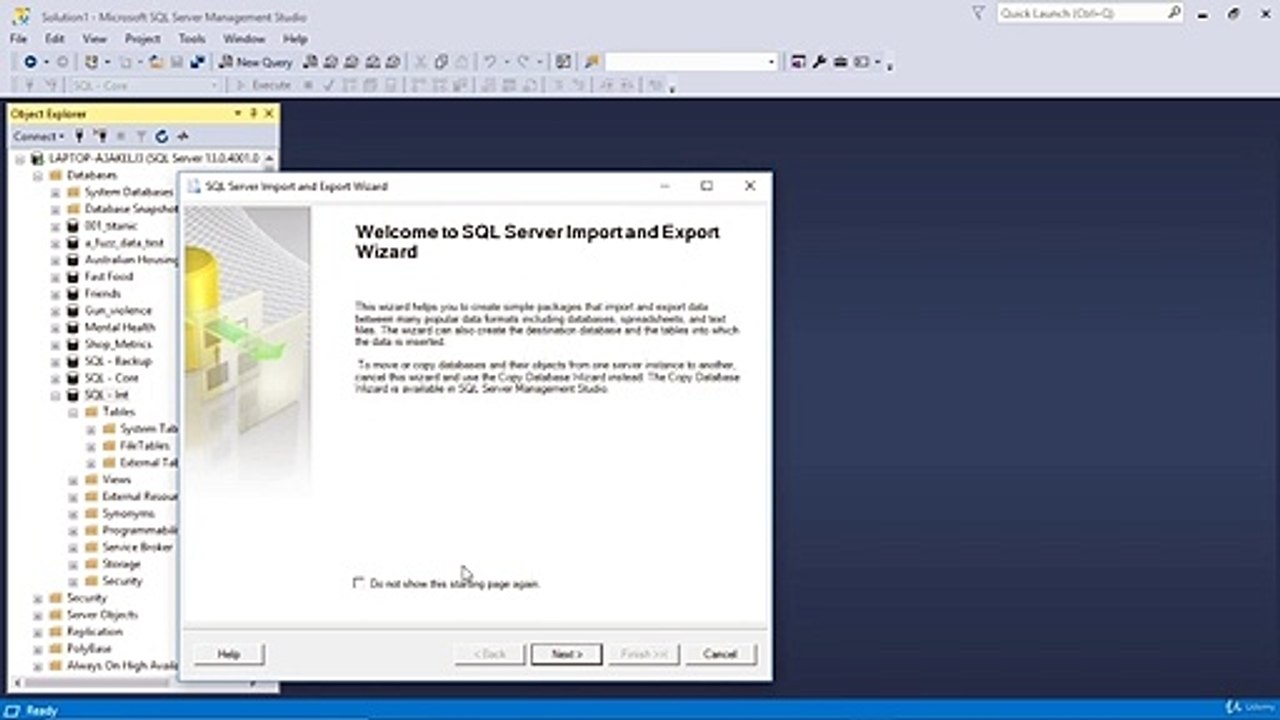The image size is (1280, 720).
Task: Open the Window menu
Action: (x=244, y=39)
